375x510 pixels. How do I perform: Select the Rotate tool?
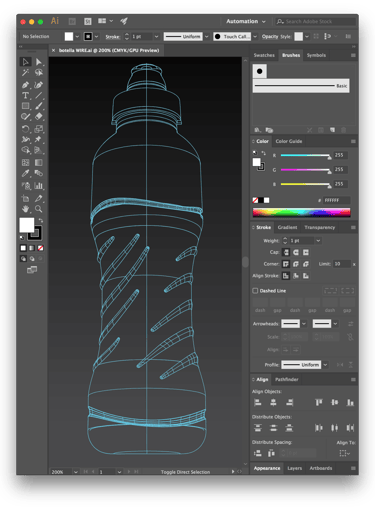click(25, 129)
